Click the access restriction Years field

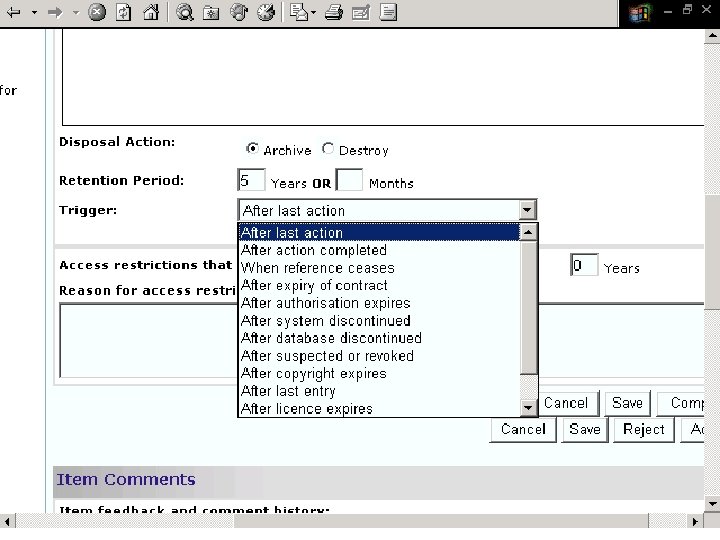584,265
